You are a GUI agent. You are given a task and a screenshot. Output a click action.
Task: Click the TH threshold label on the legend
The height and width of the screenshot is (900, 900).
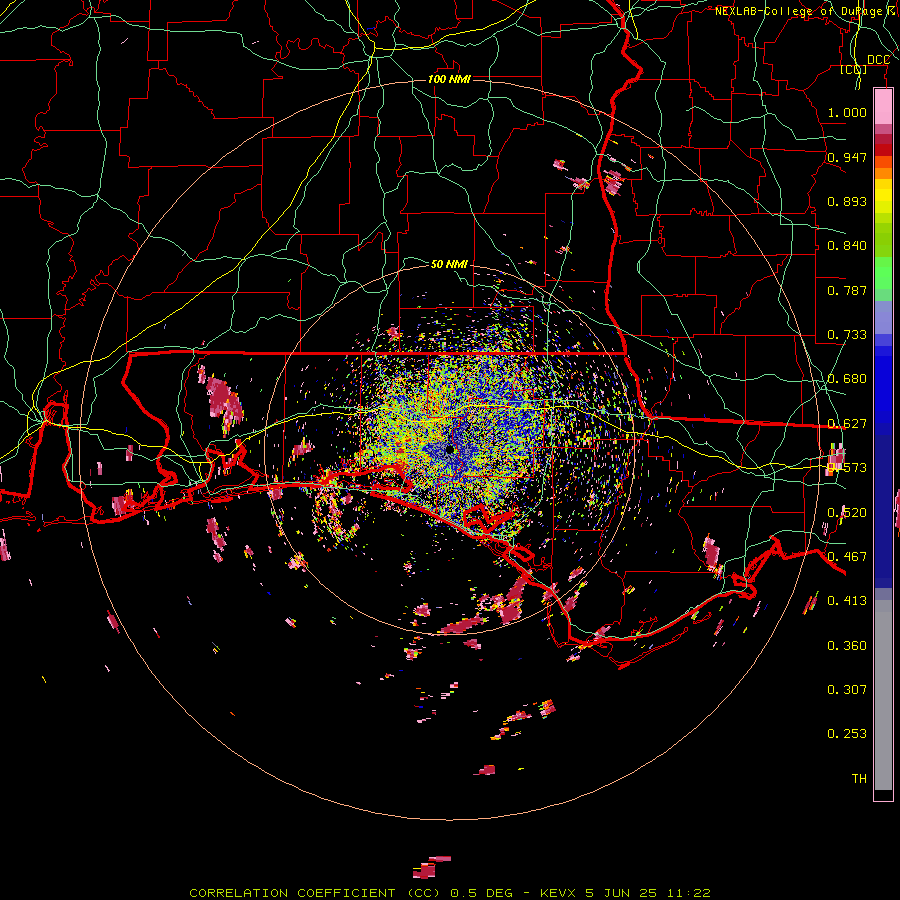pos(859,779)
